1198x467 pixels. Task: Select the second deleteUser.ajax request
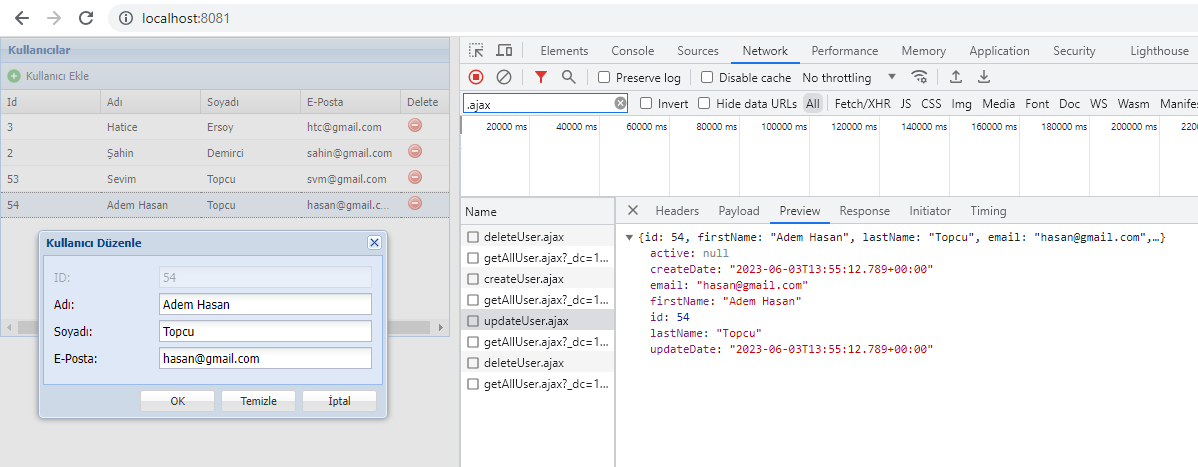coord(538,362)
